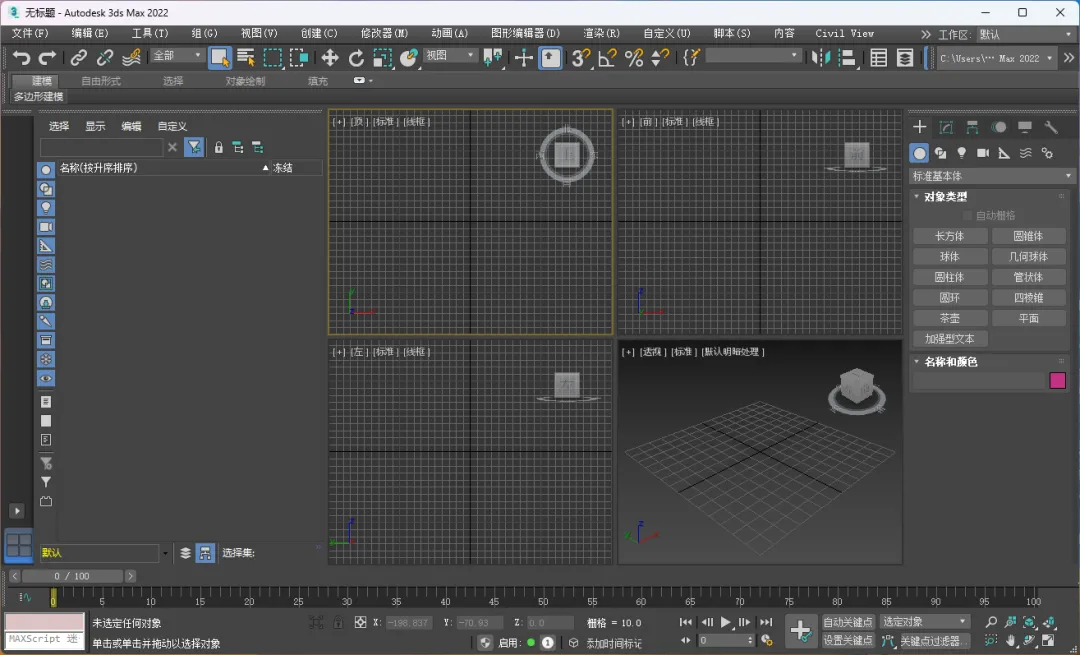Switch to the 自由形式 ribbon tab
The width and height of the screenshot is (1080, 655).
point(101,81)
